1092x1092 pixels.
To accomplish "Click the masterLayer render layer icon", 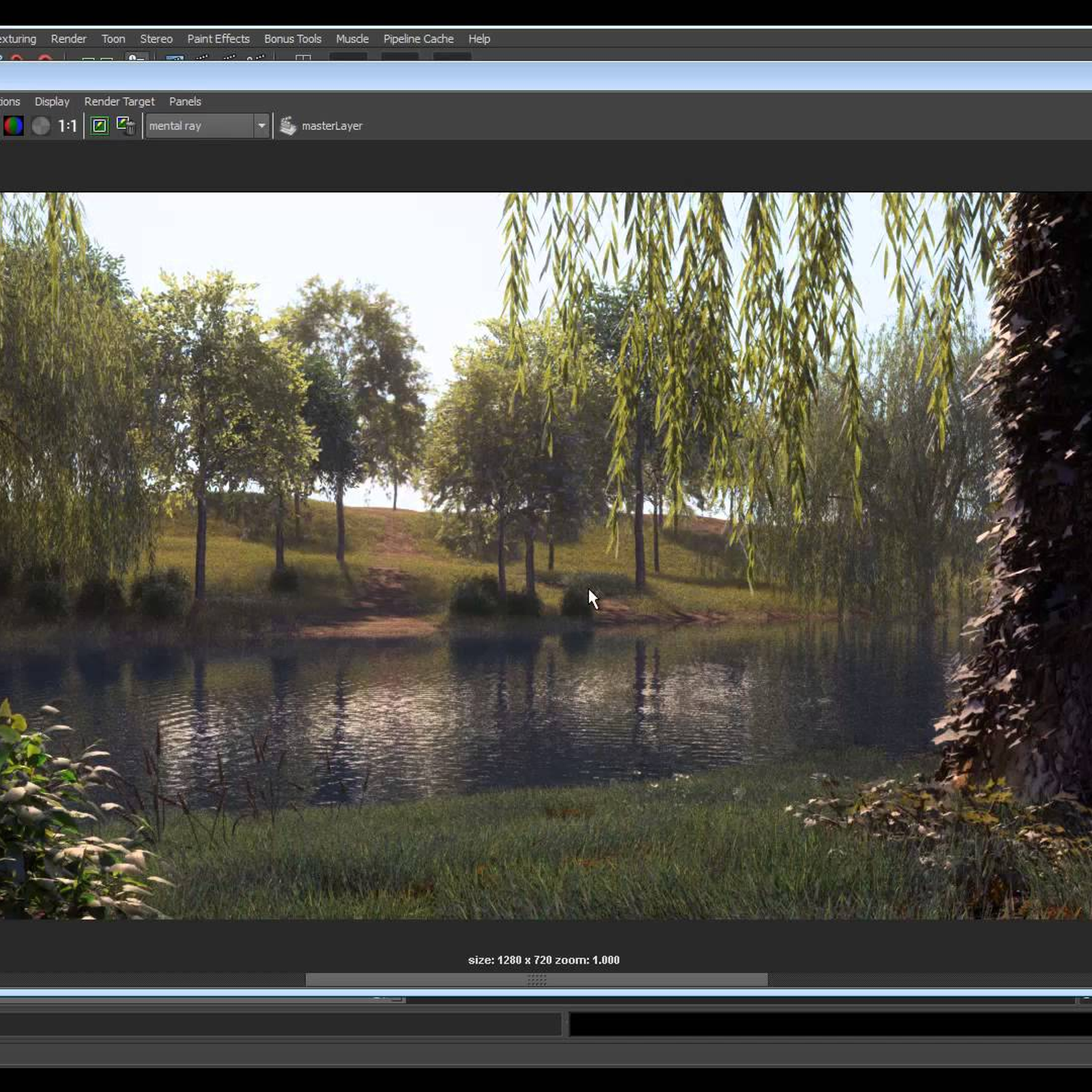I will point(288,126).
